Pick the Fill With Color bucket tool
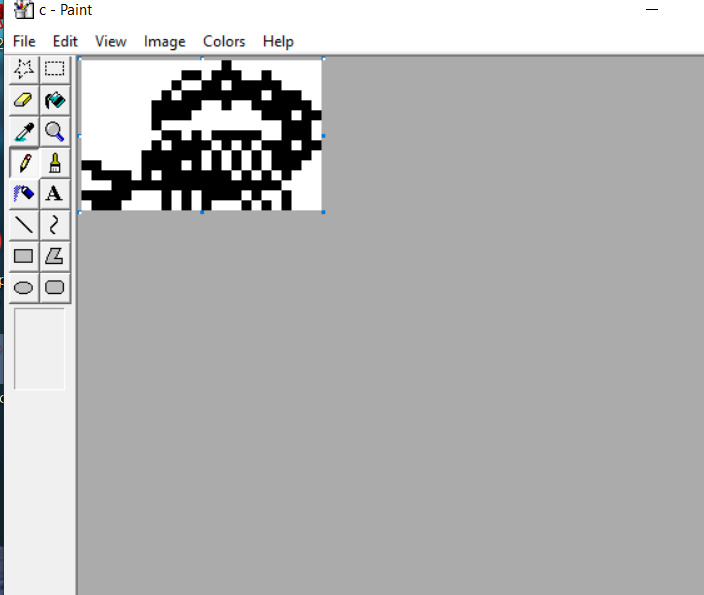Screen dimensions: 704x595 (55, 100)
